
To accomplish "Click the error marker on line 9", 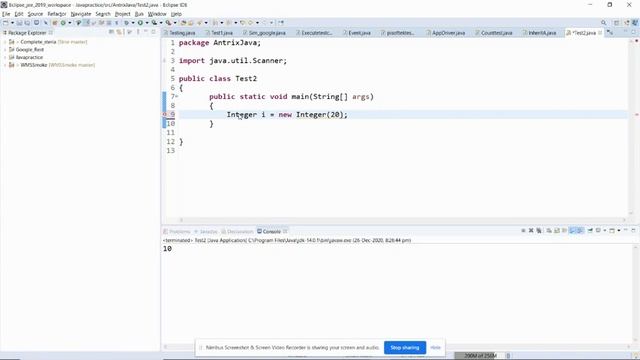I will click(165, 115).
